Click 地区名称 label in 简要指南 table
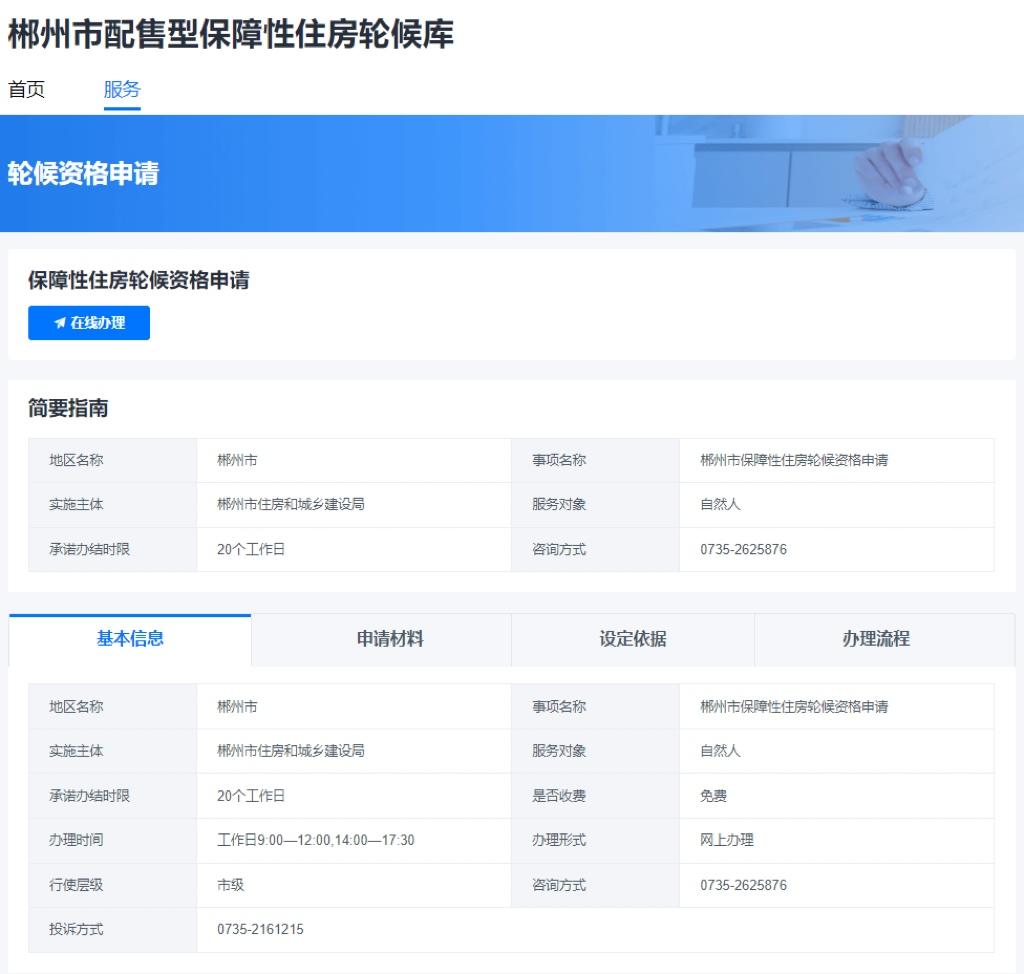1024x974 pixels. (76, 461)
